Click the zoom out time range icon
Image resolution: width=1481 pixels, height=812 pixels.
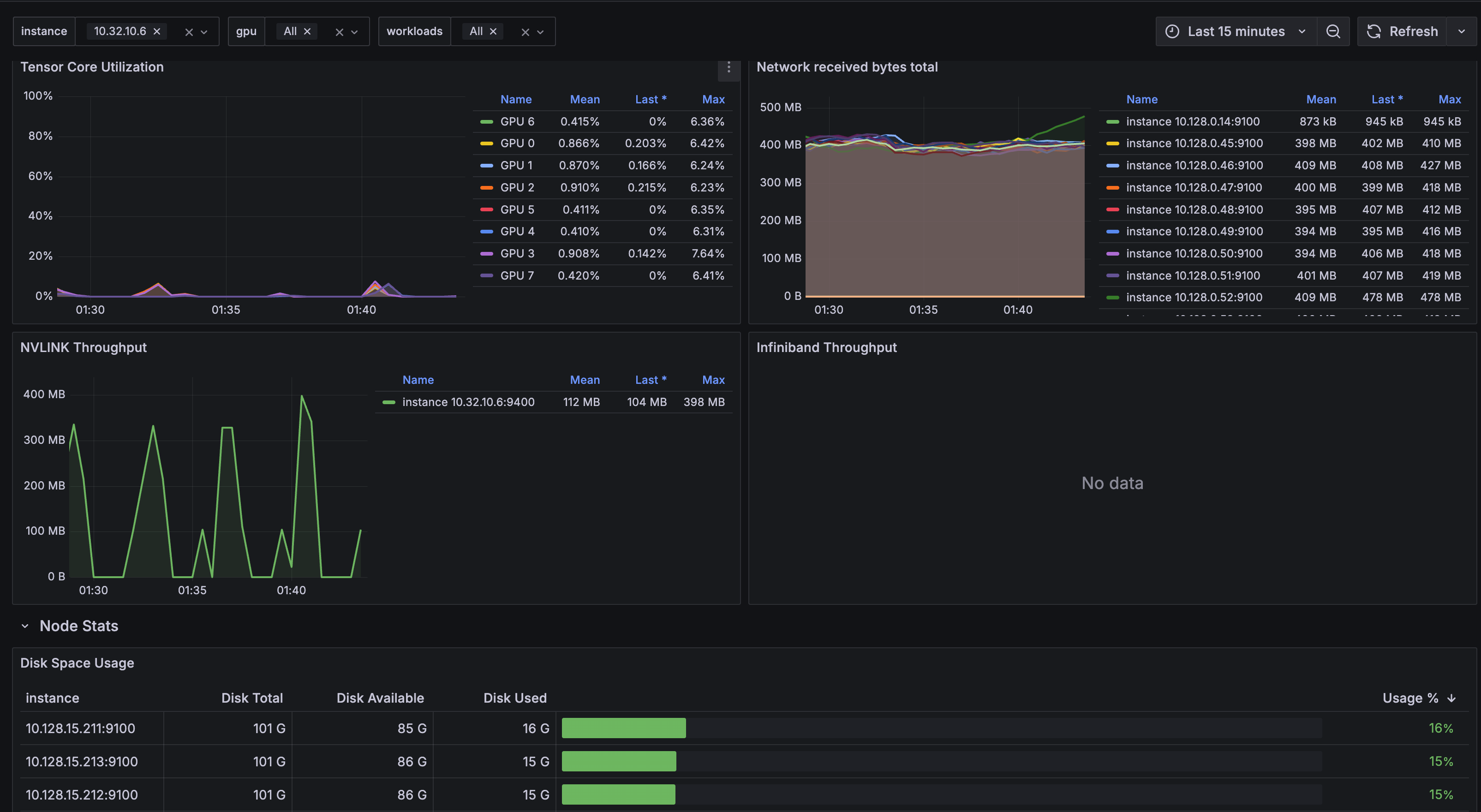1333,32
